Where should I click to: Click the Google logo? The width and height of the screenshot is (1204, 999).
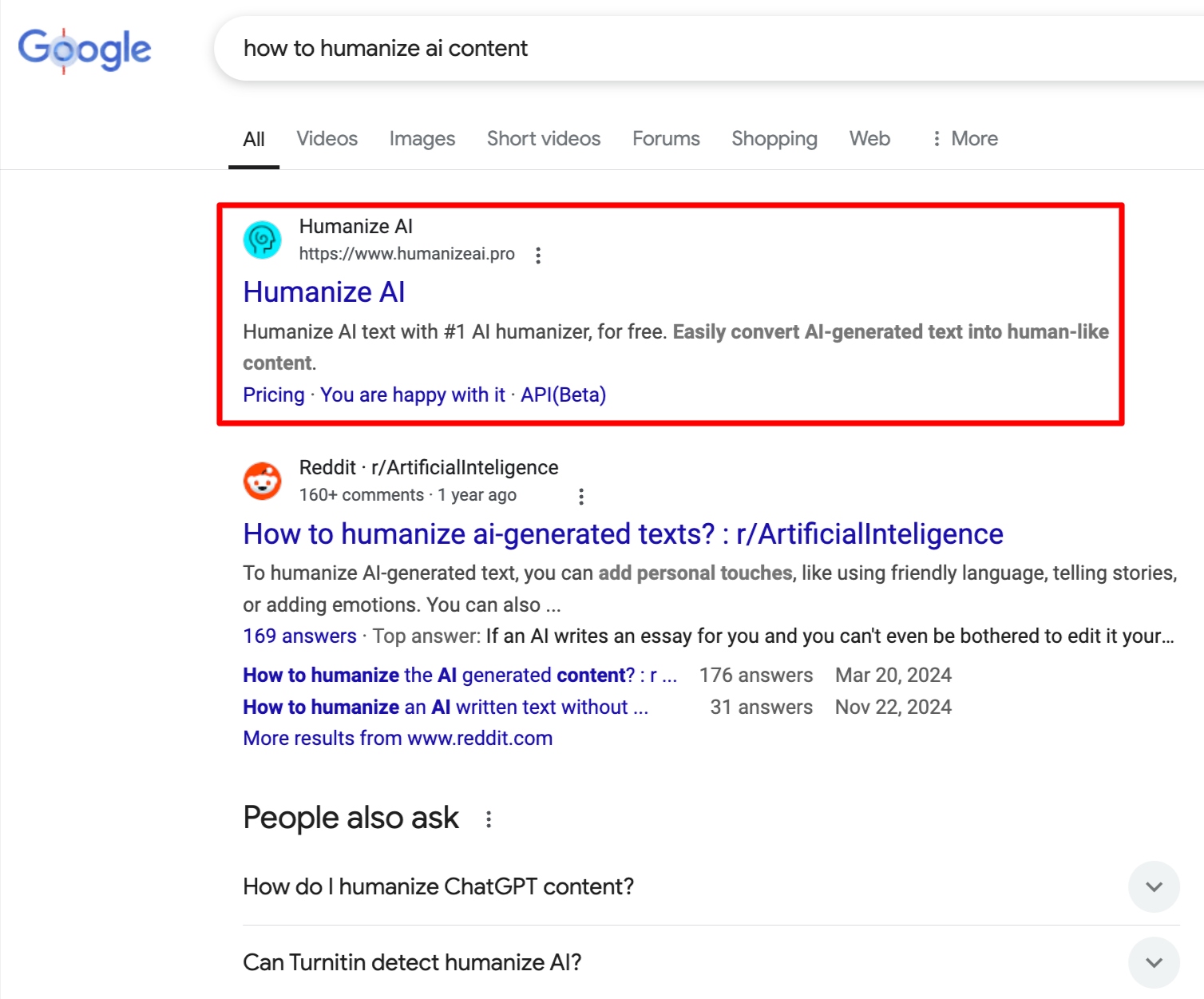tap(85, 50)
